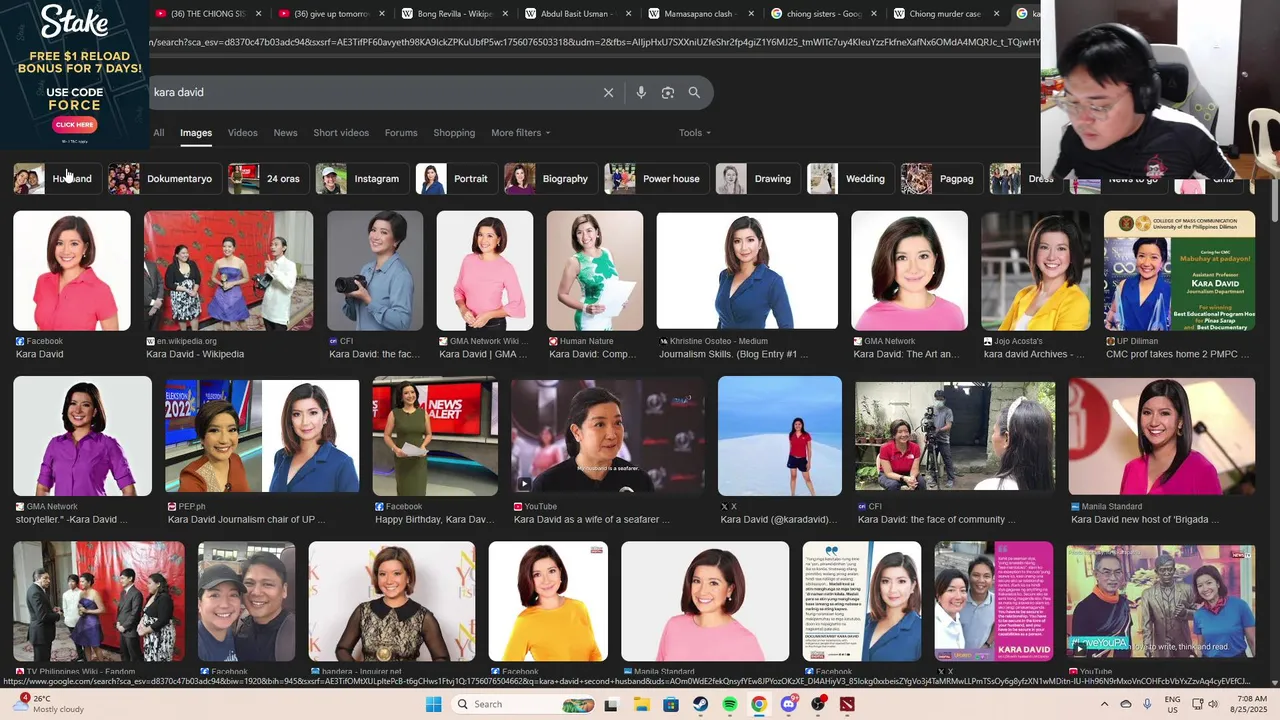Image resolution: width=1280 pixels, height=720 pixels.
Task: Open 'Kara David (@karadavid)' X link
Action: tap(779, 520)
